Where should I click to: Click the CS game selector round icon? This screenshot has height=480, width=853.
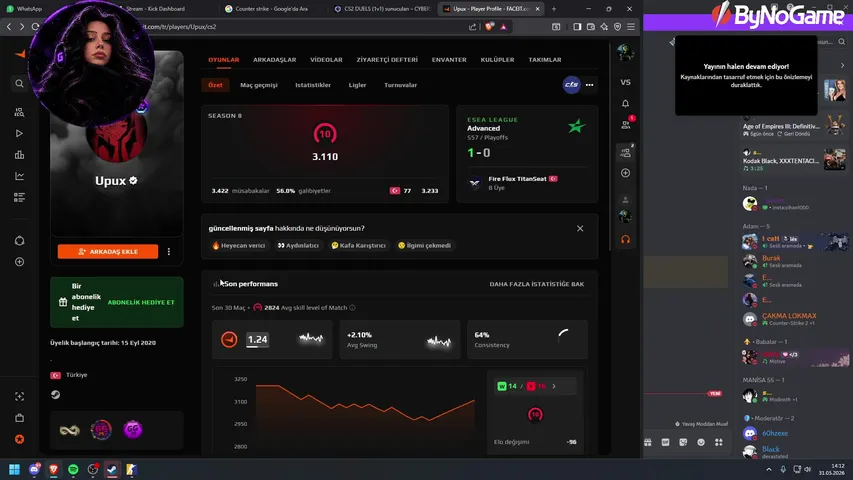tap(571, 84)
